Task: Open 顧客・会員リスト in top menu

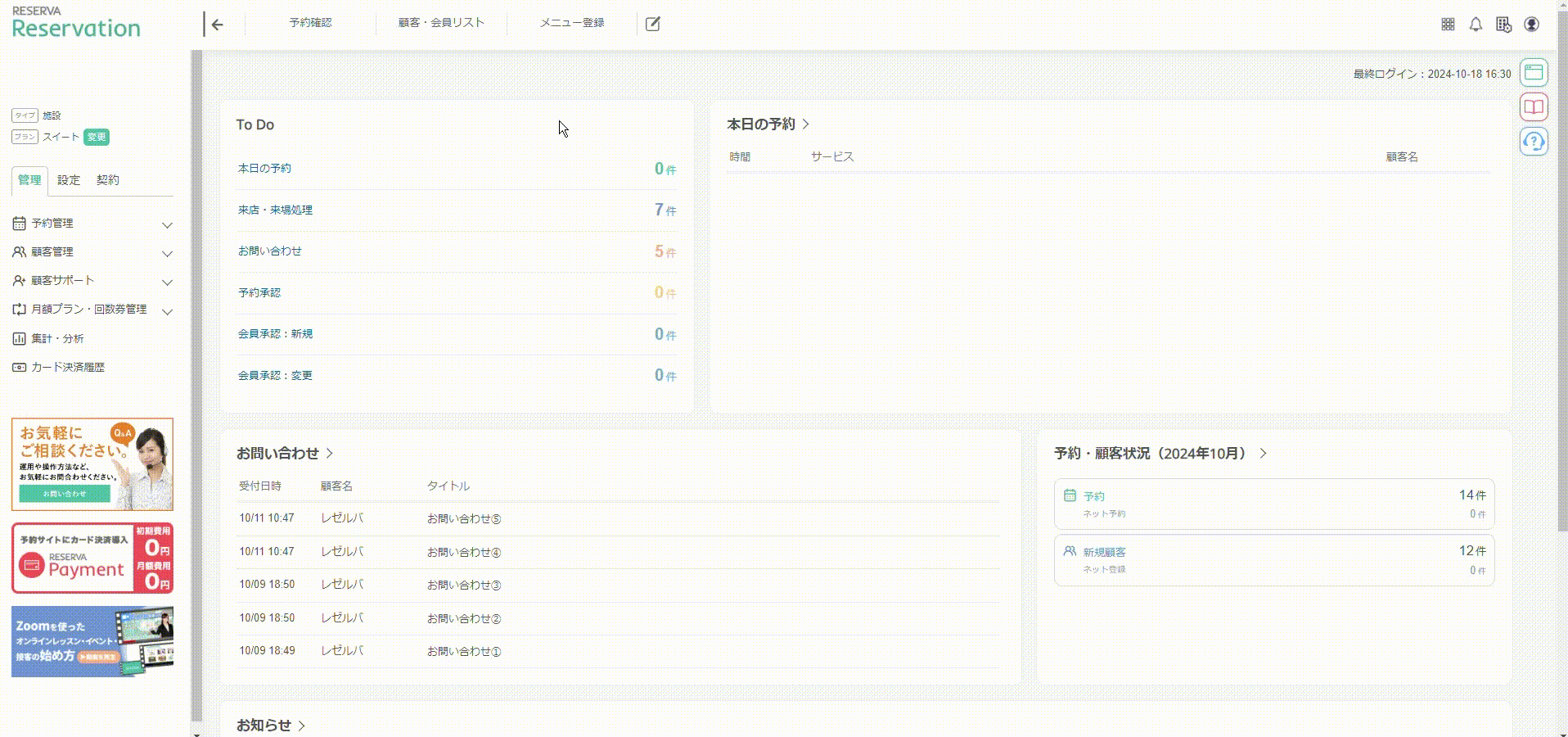Action: tap(441, 23)
